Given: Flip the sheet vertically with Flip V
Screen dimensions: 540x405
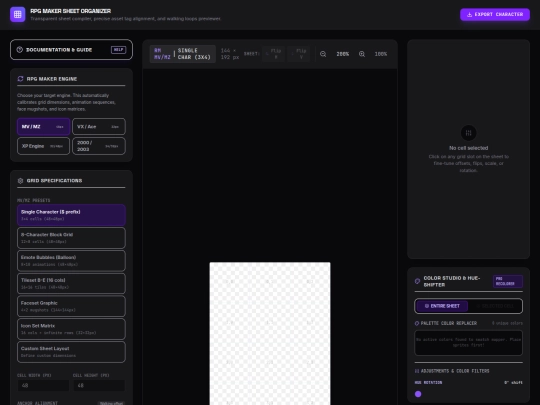Looking at the screenshot, I should tap(299, 54).
